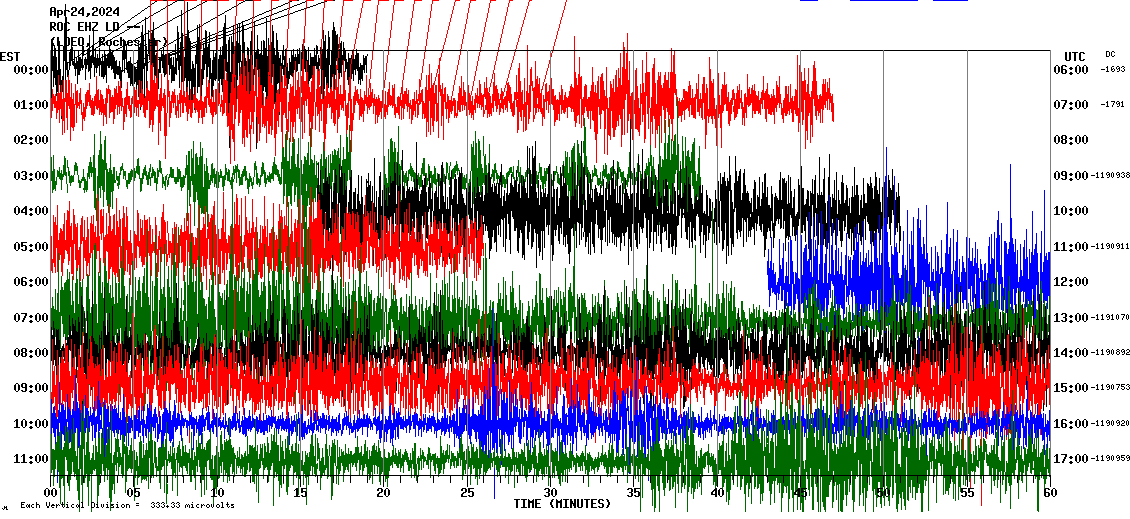Screen dimensions: 1130x519
Task: Select the 12:00 UTC time label
Action: [x=1070, y=282]
